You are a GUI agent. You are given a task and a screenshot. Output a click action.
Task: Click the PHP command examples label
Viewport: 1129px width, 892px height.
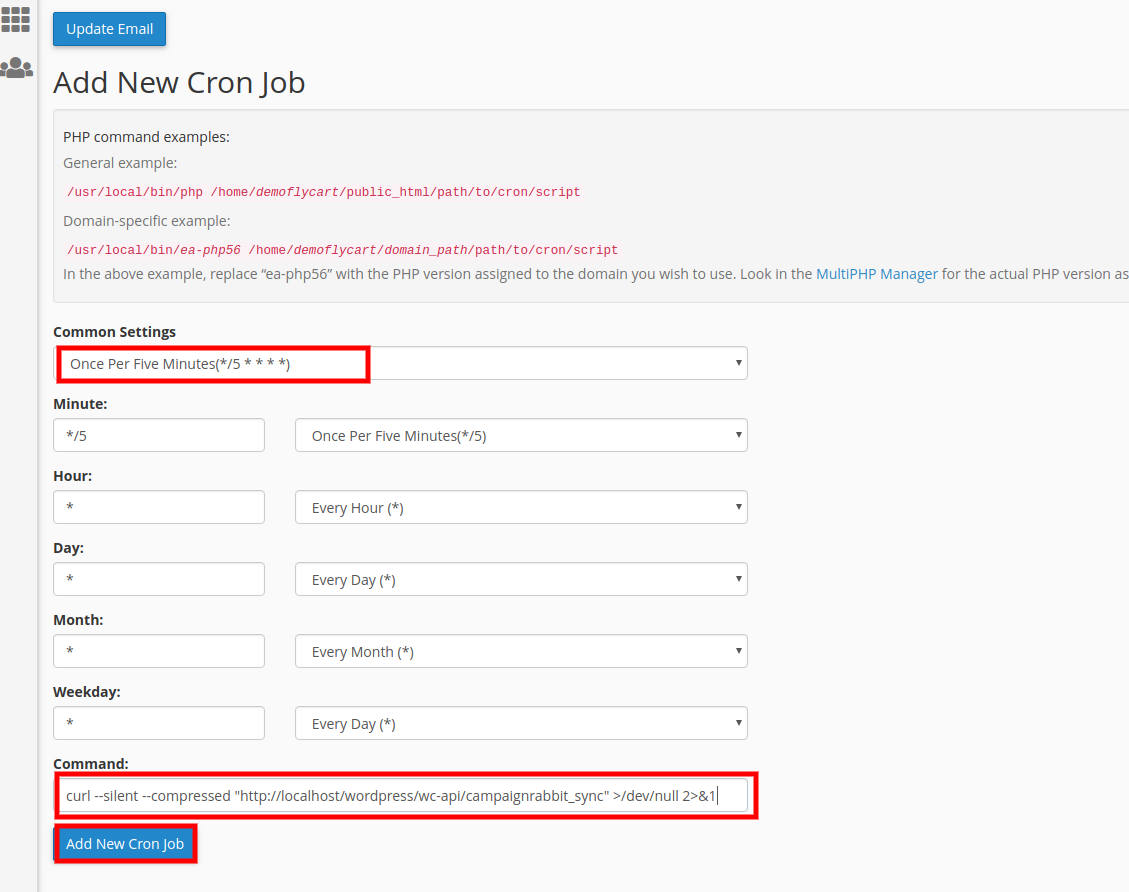coord(146,137)
